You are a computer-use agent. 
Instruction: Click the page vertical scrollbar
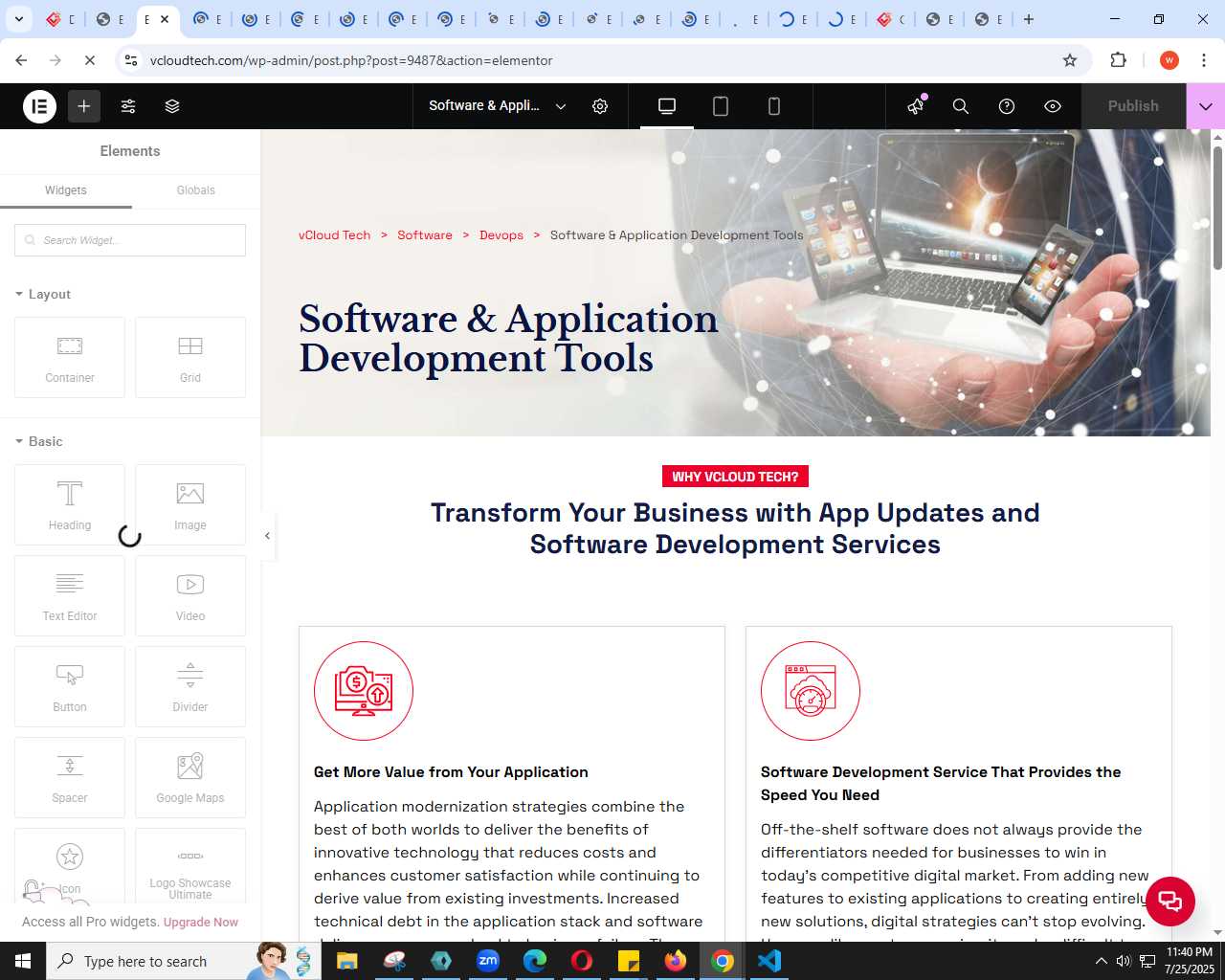[x=1217, y=208]
